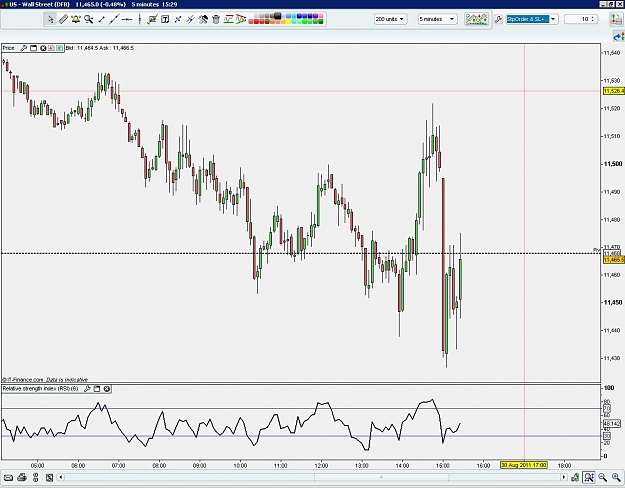Select the cursor pointer tool
This screenshot has height=488, width=625.
pos(50,19)
